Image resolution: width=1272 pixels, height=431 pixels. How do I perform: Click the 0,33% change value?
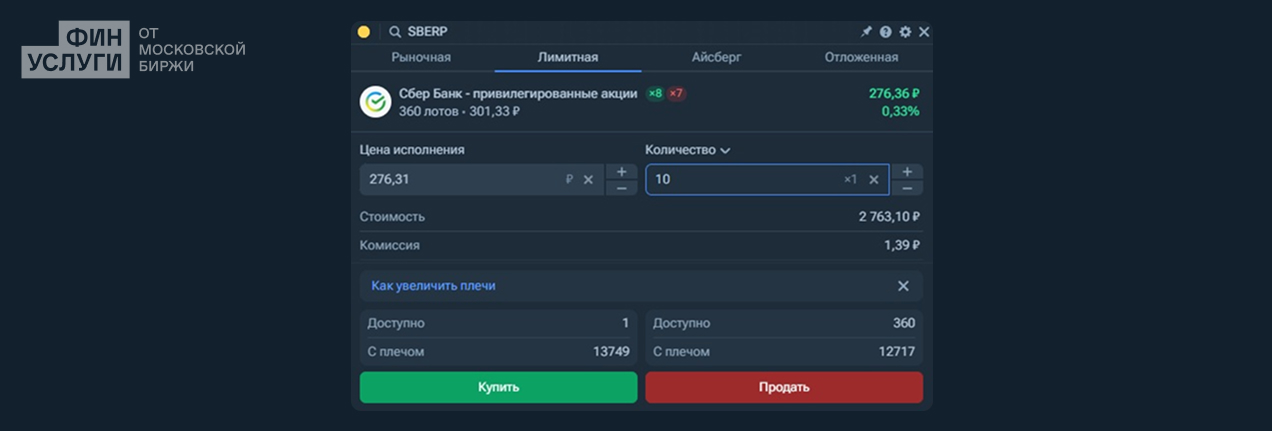coord(900,111)
